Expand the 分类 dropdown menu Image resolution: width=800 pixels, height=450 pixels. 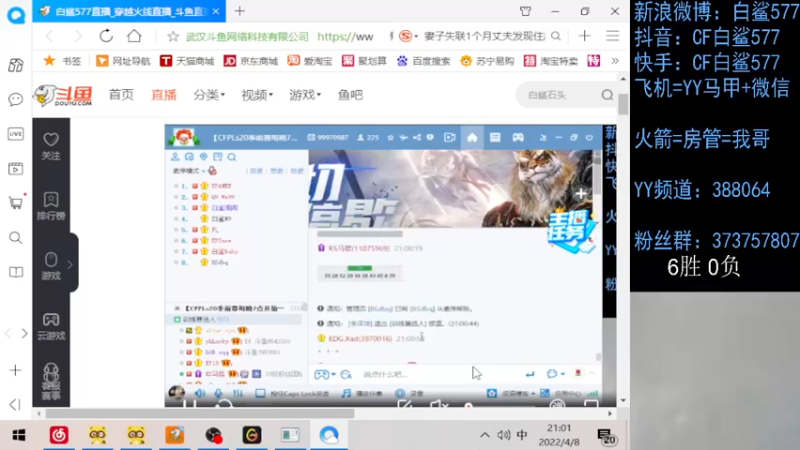click(209, 95)
